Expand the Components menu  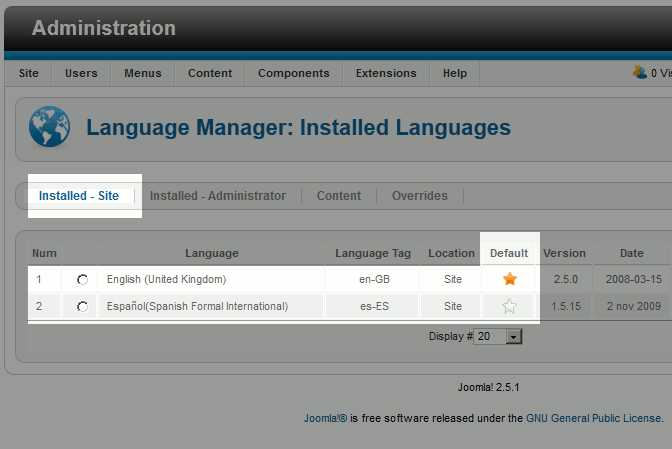[293, 73]
